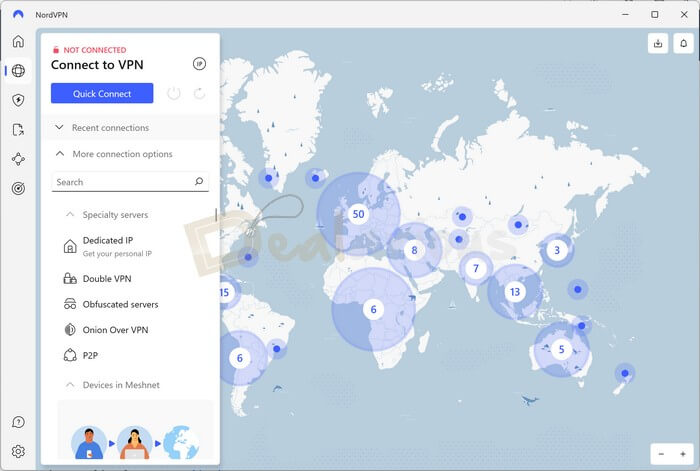Image resolution: width=700 pixels, height=471 pixels.
Task: Click the download icon above the map
Action: (658, 43)
